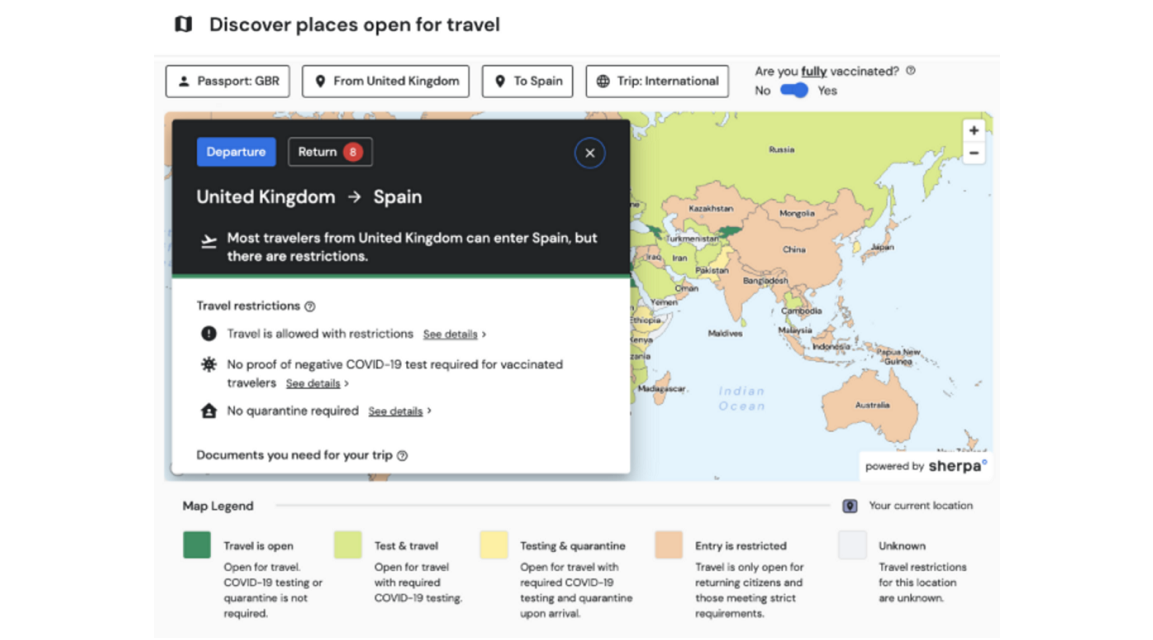This screenshot has height=640, width=1153.
Task: Click the globe icon in Trip button
Action: (x=603, y=81)
